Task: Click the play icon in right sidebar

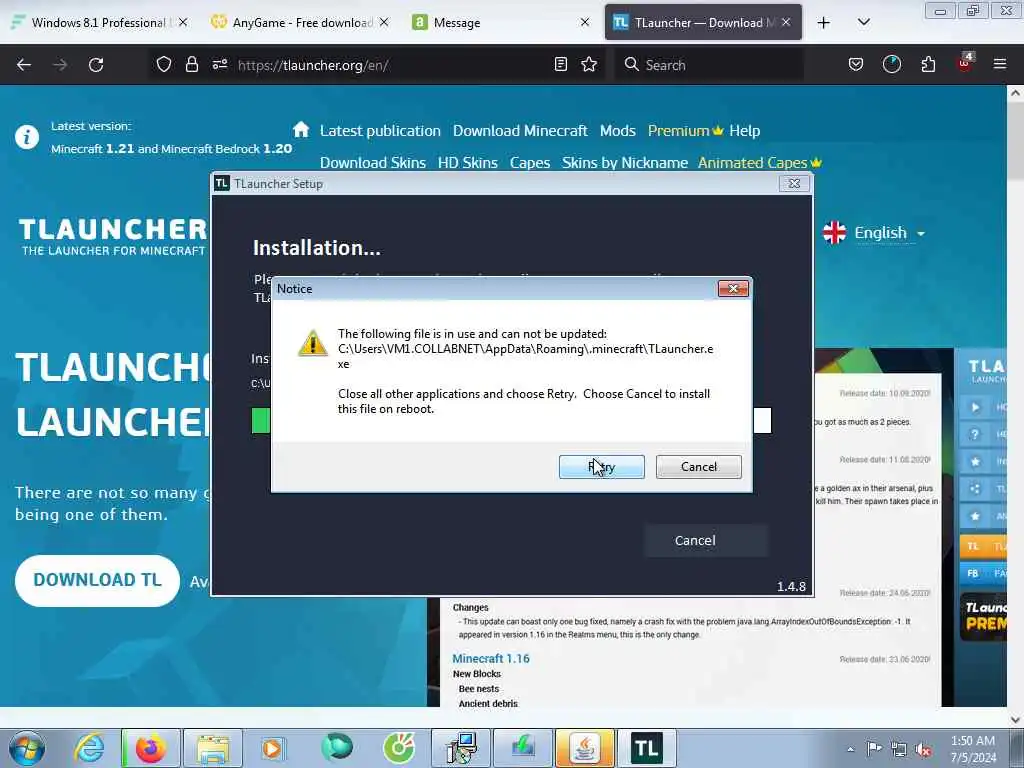Action: tap(975, 407)
